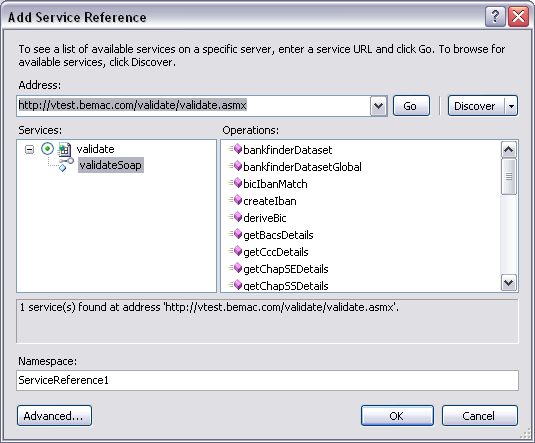Collapse the validate service tree node

30,149
